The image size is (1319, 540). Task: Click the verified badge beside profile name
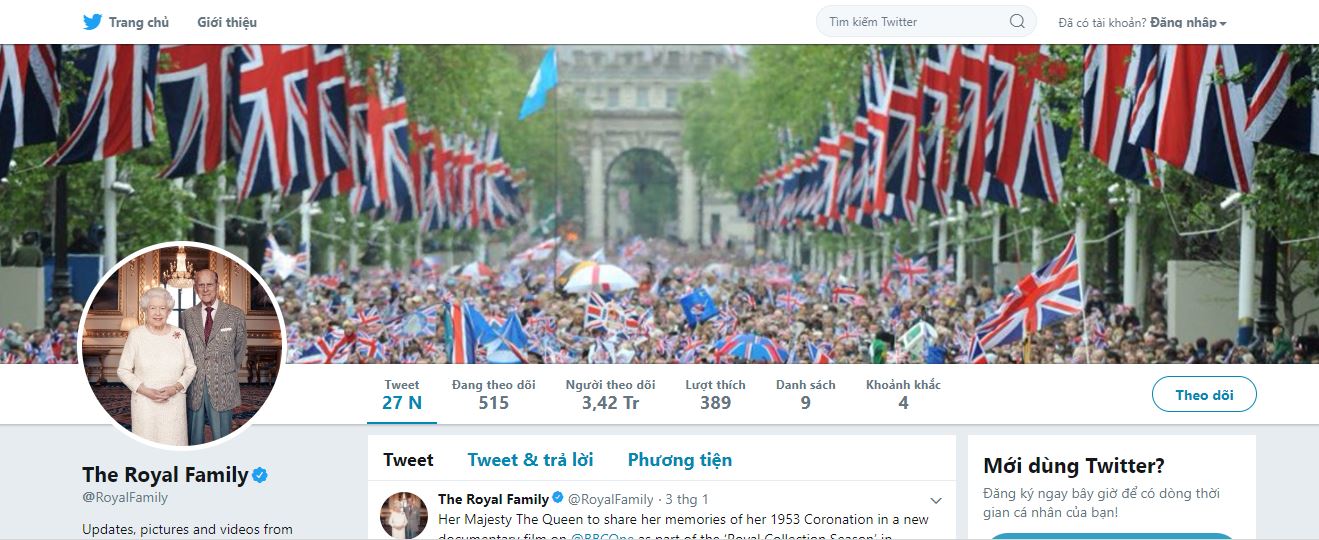260,475
